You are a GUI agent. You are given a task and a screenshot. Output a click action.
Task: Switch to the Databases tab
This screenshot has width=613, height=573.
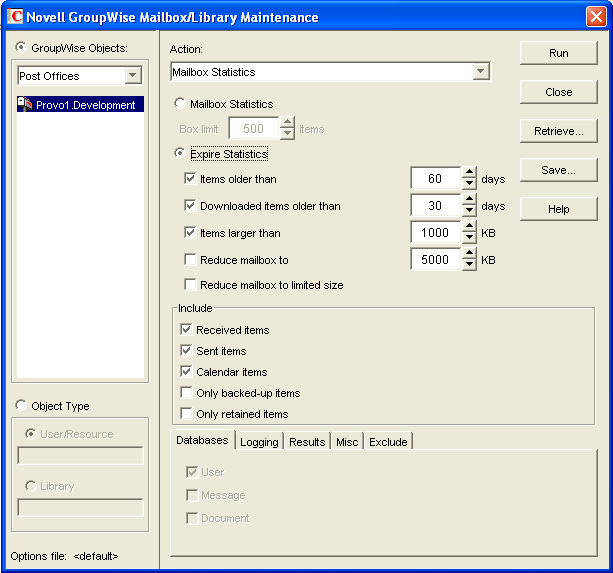203,440
